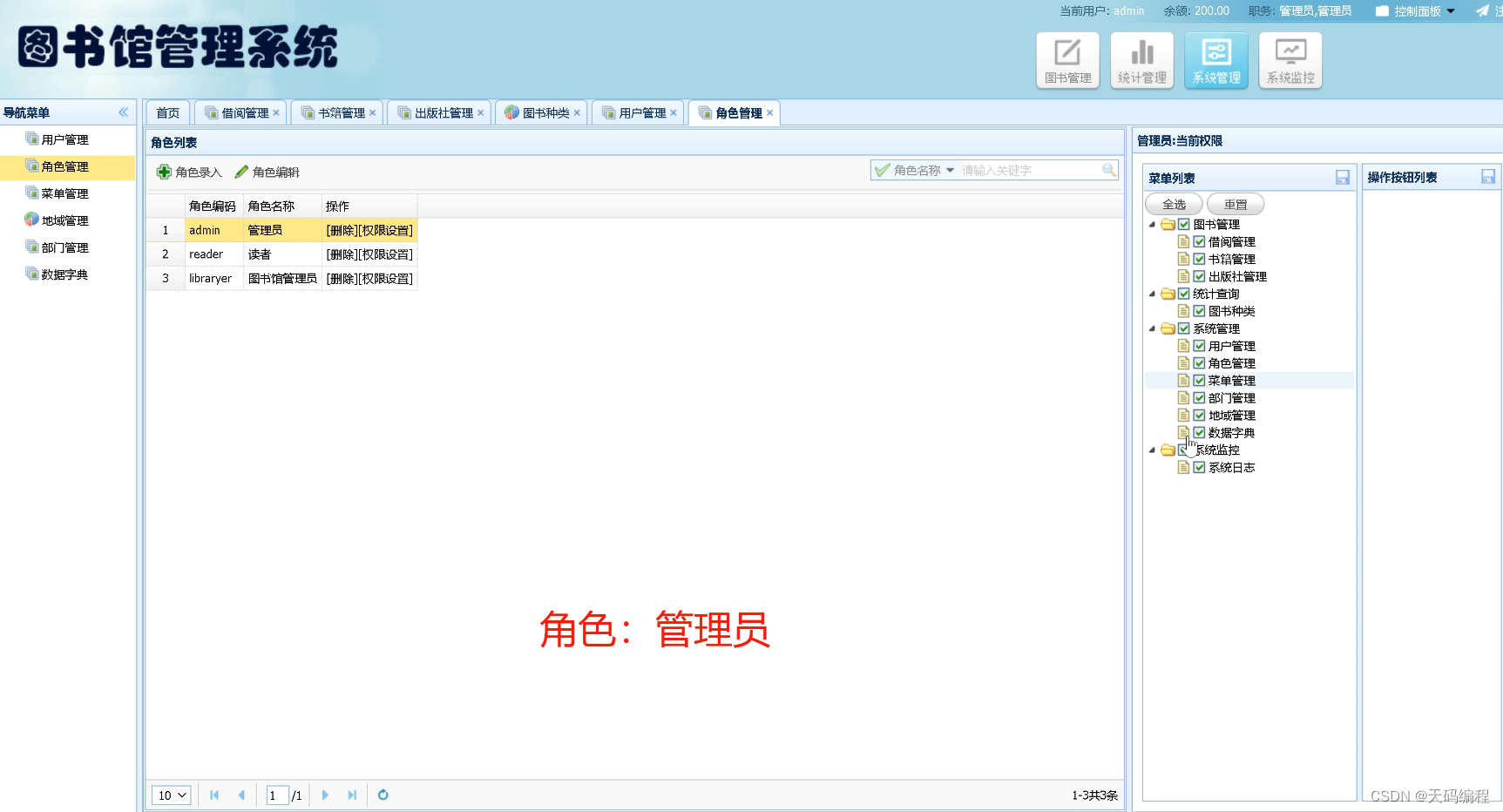Save the 菜单列表 permissions
This screenshot has width=1503, height=812.
1343,178
